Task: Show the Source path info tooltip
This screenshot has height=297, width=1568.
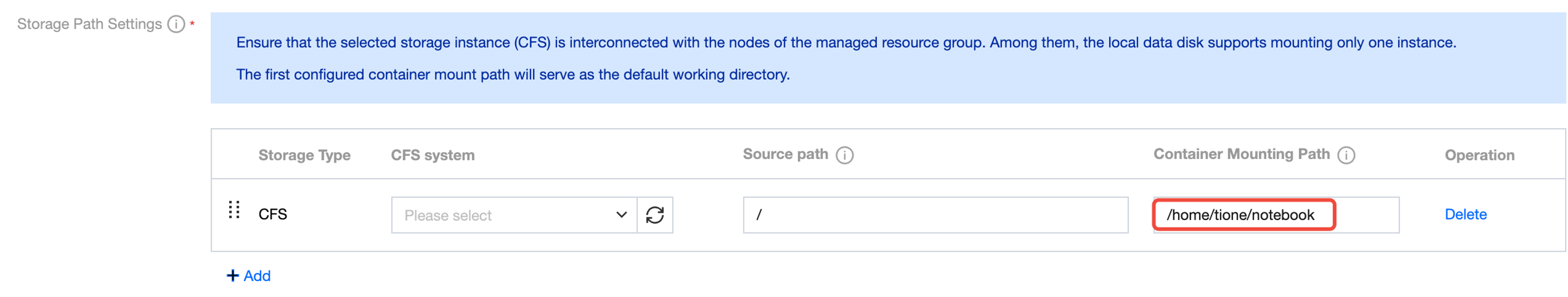Action: click(844, 155)
